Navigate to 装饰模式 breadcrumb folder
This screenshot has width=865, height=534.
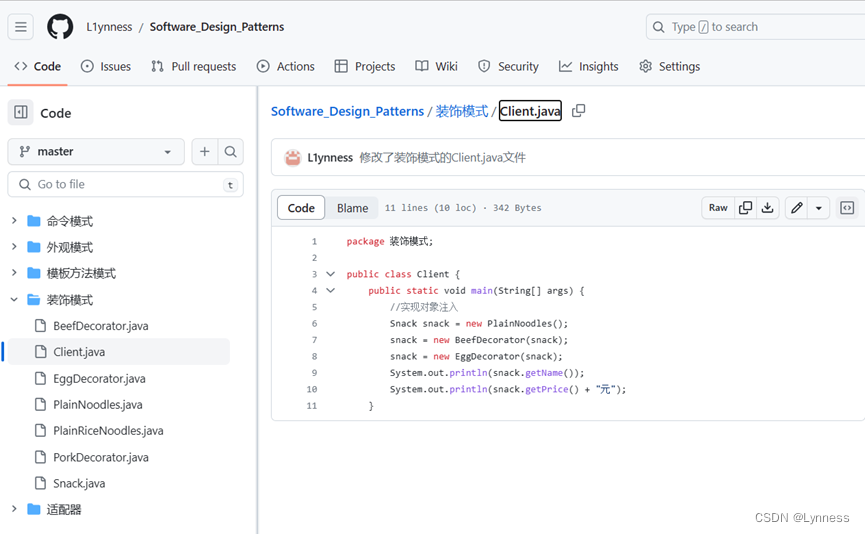[462, 111]
